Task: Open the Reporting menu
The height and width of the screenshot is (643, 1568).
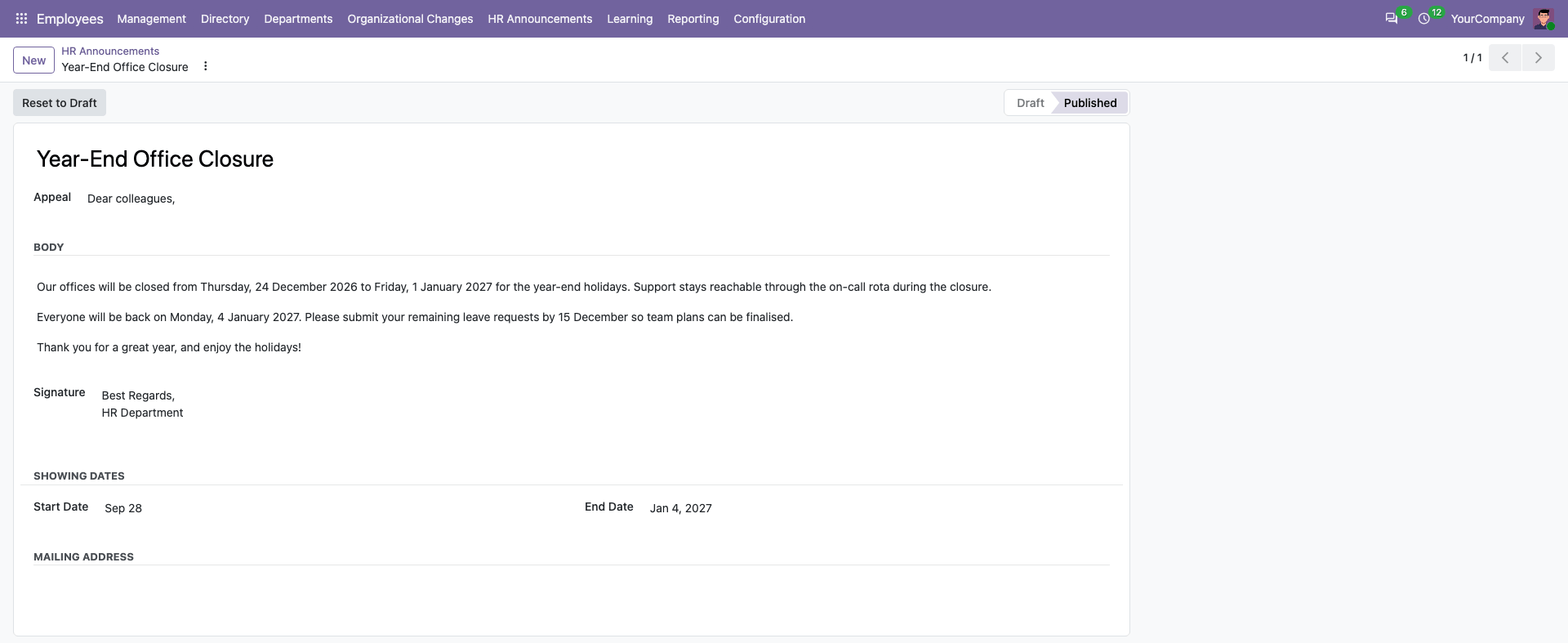Action: coord(693,19)
